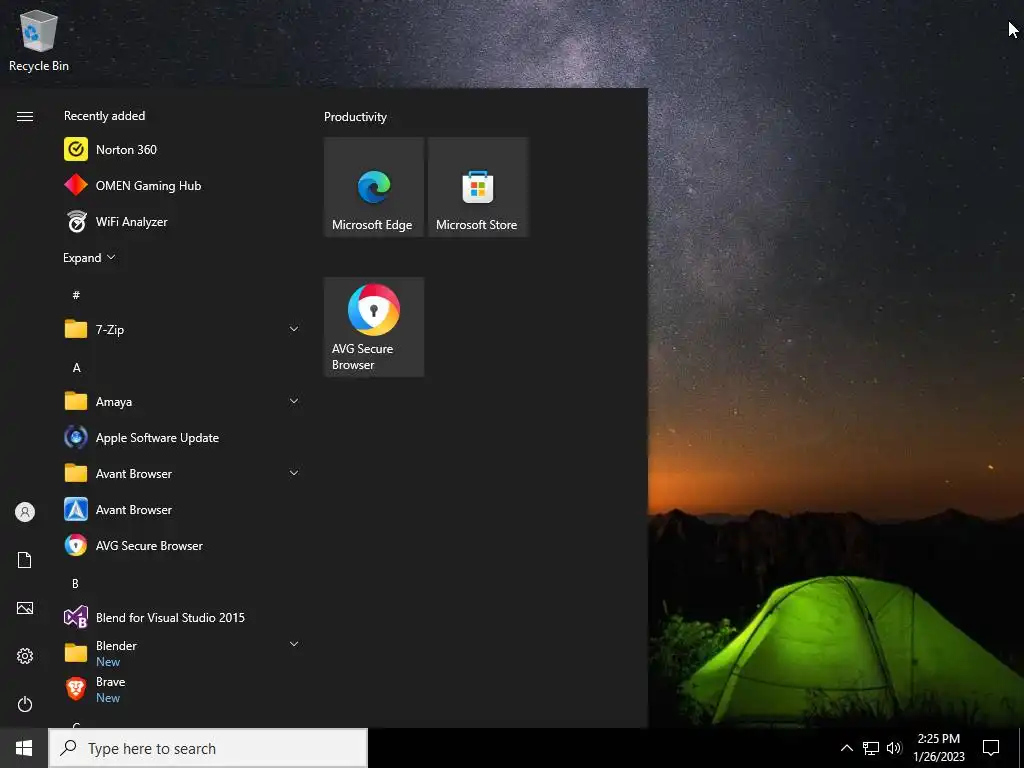The height and width of the screenshot is (768, 1024).
Task: Click the Recently added heading
Action: coord(104,116)
